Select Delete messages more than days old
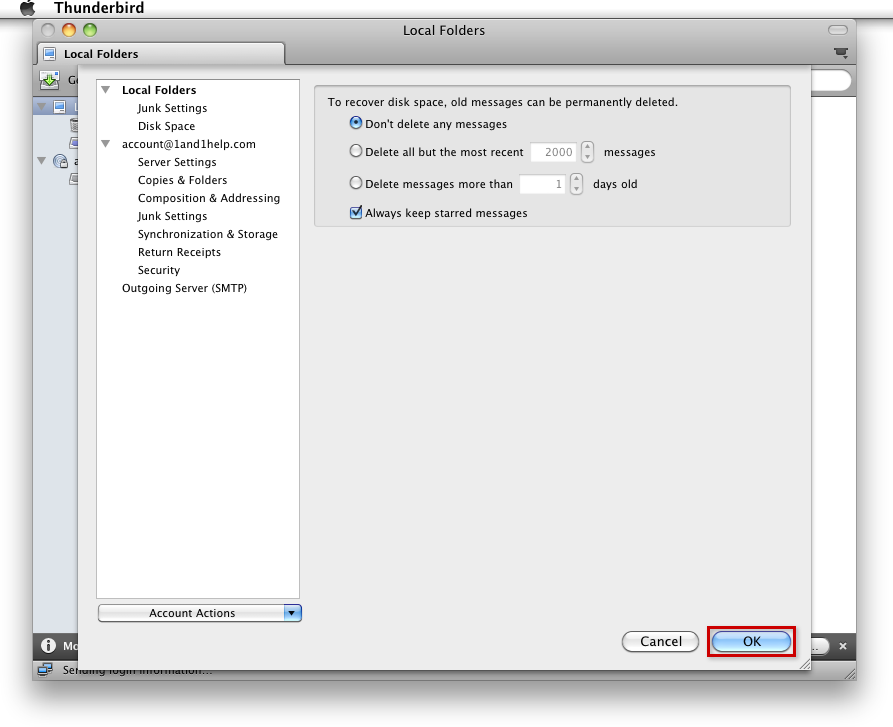 click(356, 183)
